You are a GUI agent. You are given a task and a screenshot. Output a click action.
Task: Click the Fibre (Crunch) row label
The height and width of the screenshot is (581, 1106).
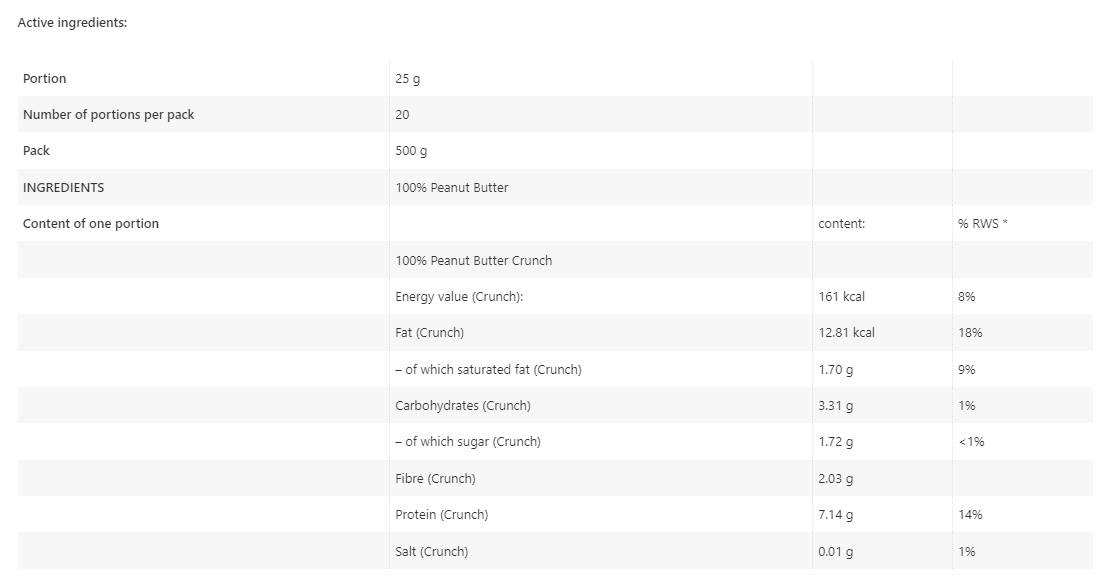(x=435, y=478)
